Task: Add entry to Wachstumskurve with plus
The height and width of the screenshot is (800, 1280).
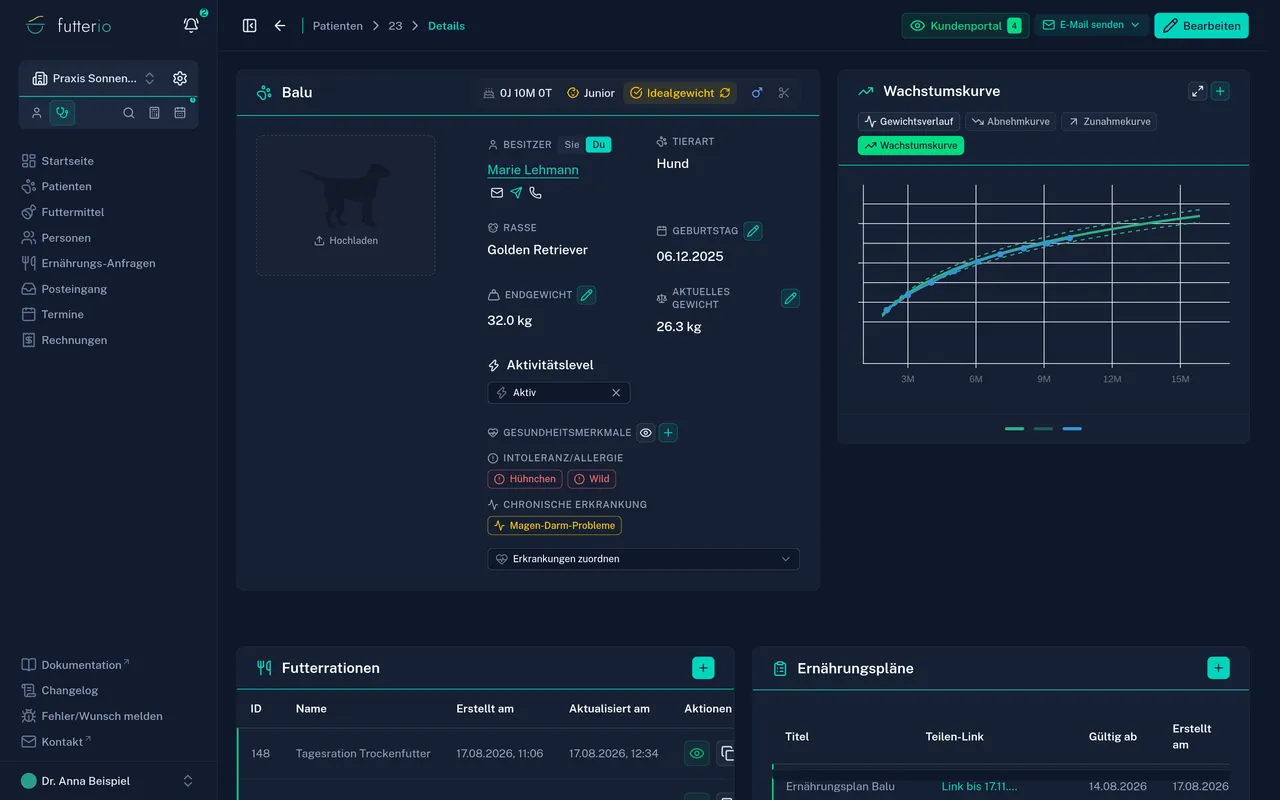Action: (x=1220, y=91)
